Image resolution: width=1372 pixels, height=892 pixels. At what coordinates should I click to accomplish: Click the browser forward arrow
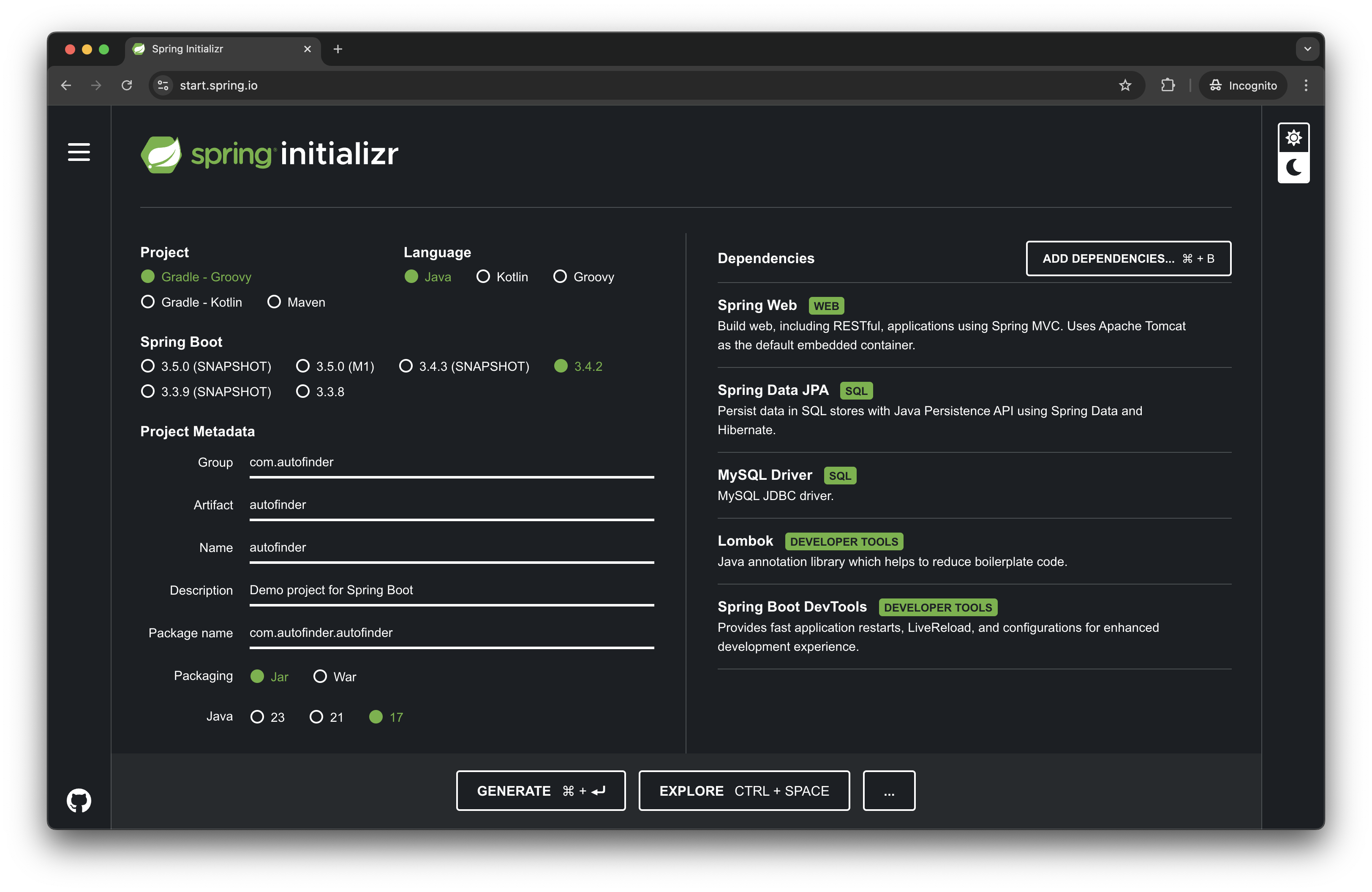click(96, 85)
